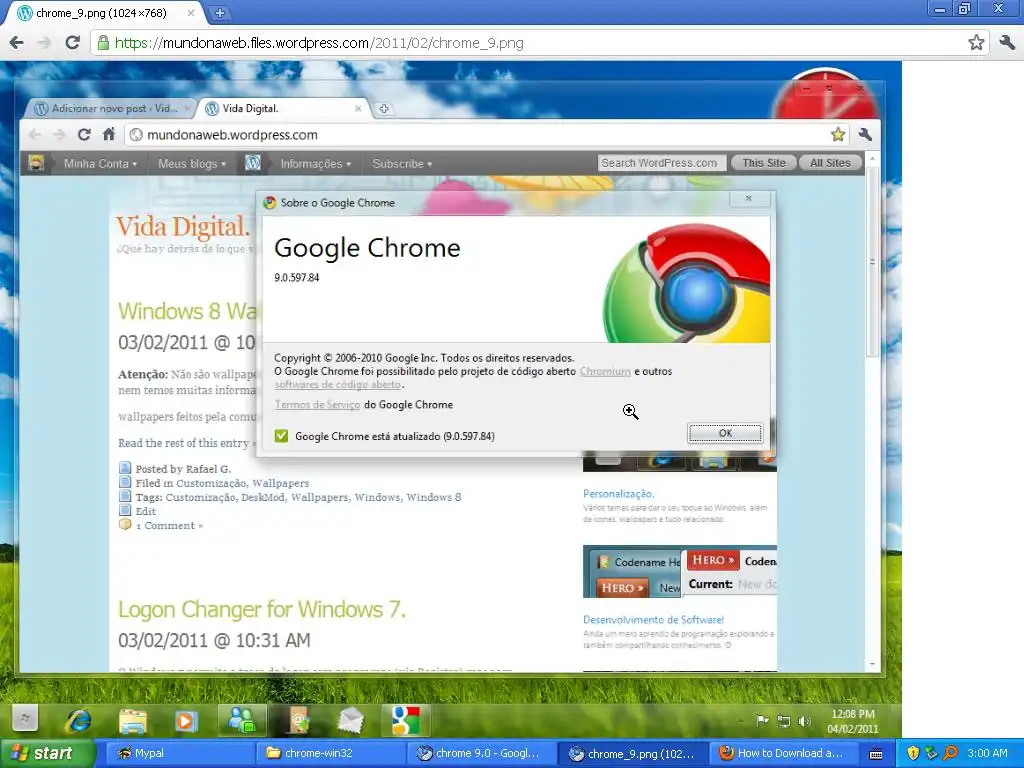1024x768 pixels.
Task: Click the Vida Digital. tab in pictured browser
Action: (284, 108)
